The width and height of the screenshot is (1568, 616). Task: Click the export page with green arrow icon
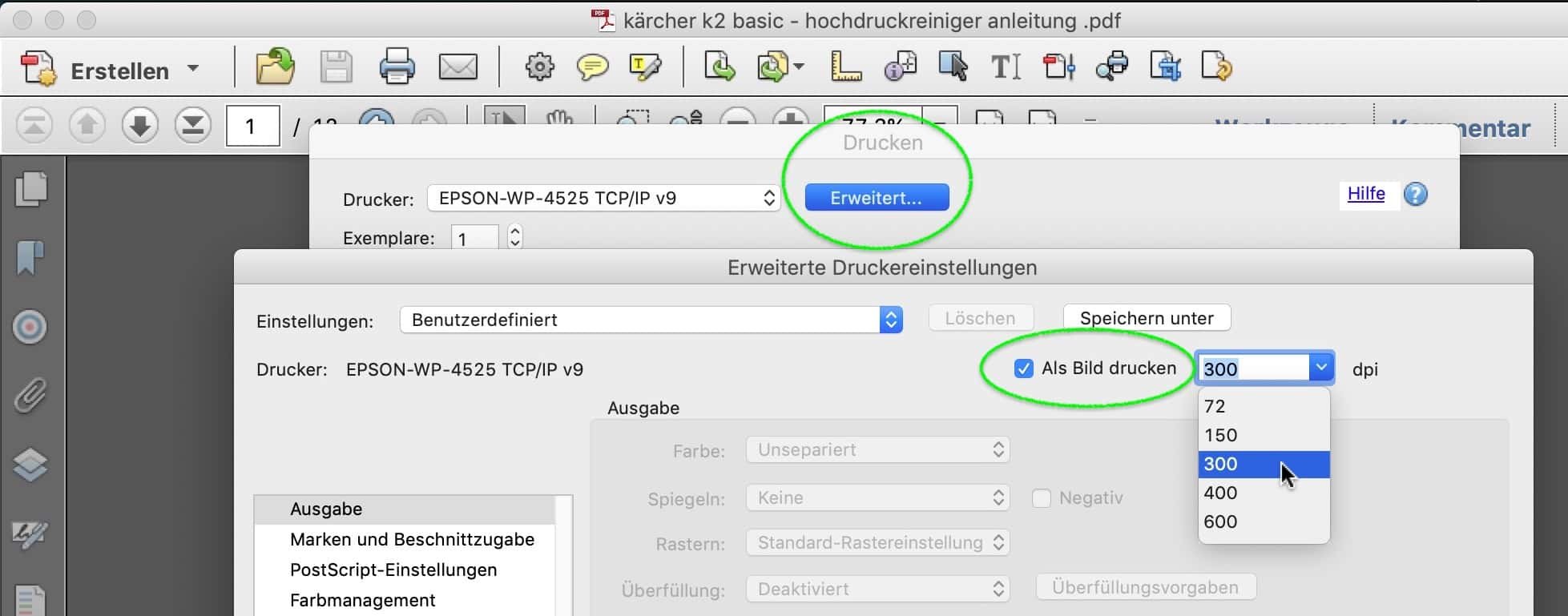point(719,67)
